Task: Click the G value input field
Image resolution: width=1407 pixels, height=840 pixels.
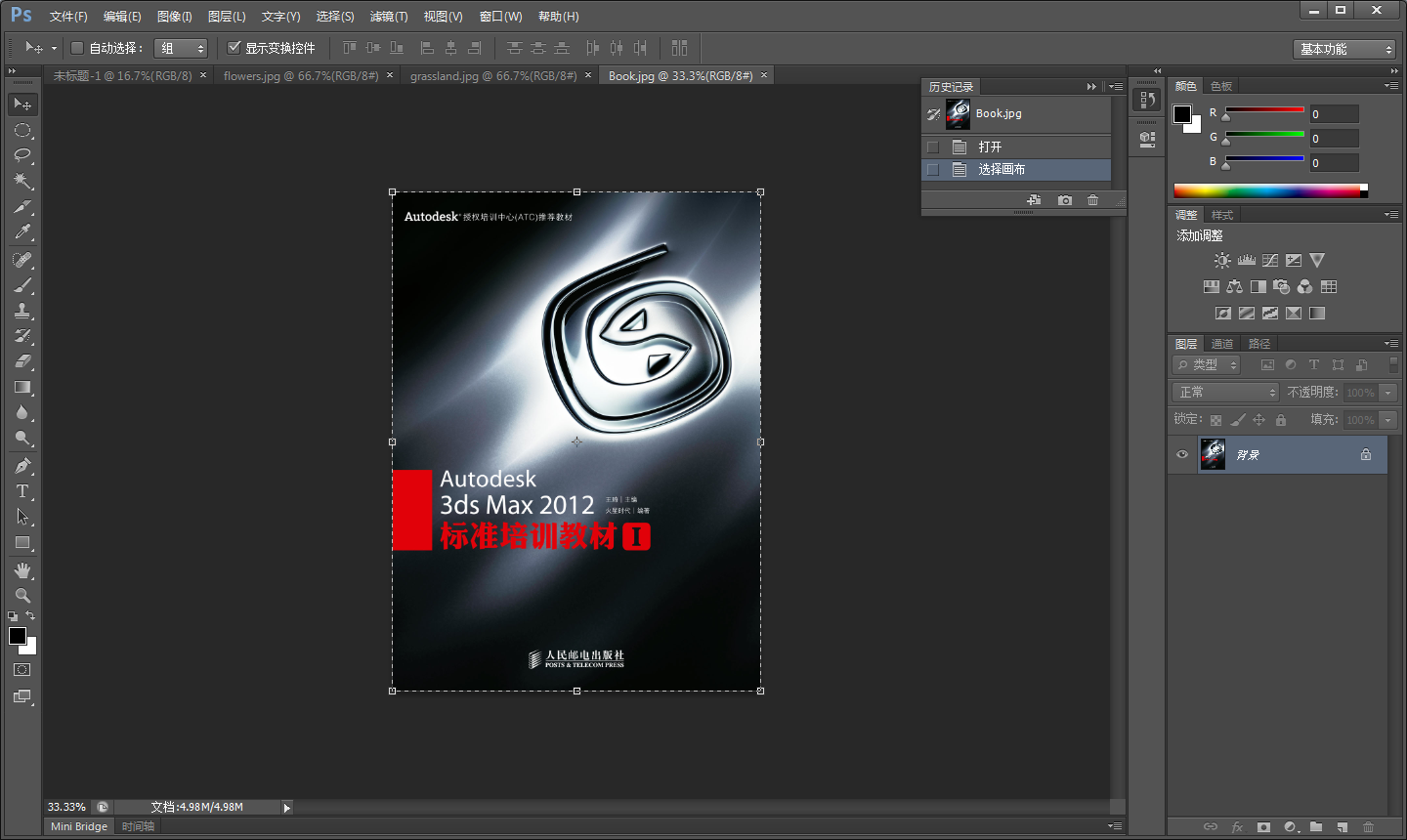Action: (x=1335, y=139)
